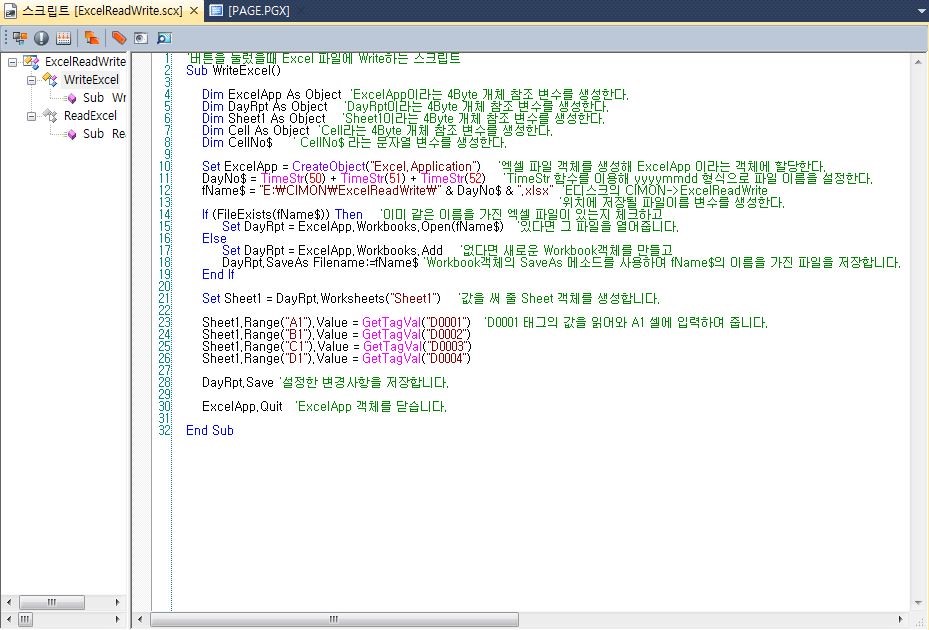Select the Sub Wr entry under WriteExcel

104,98
